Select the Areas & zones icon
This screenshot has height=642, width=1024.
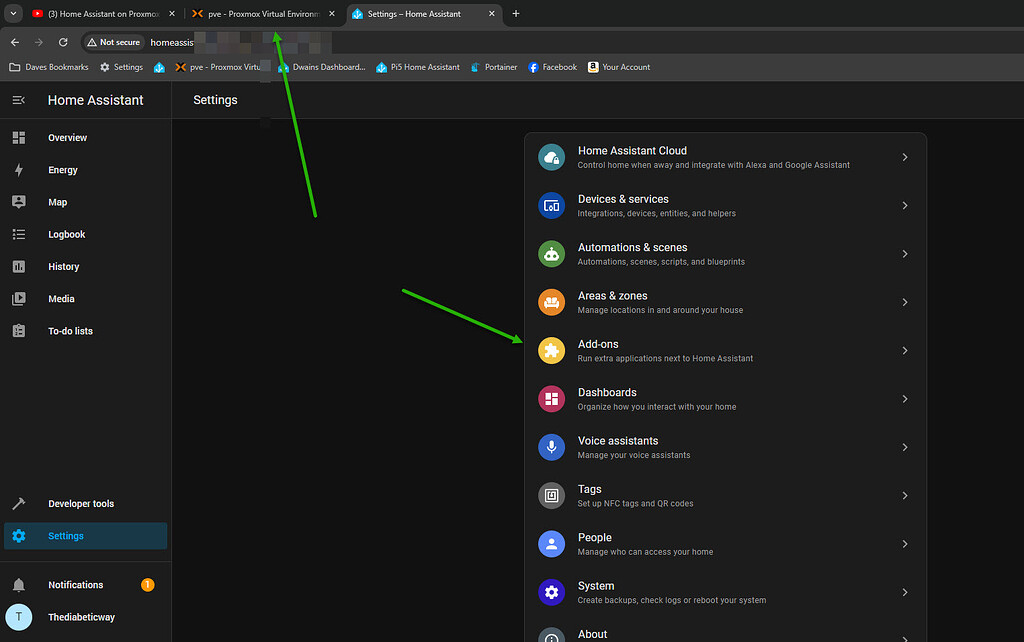tap(551, 301)
